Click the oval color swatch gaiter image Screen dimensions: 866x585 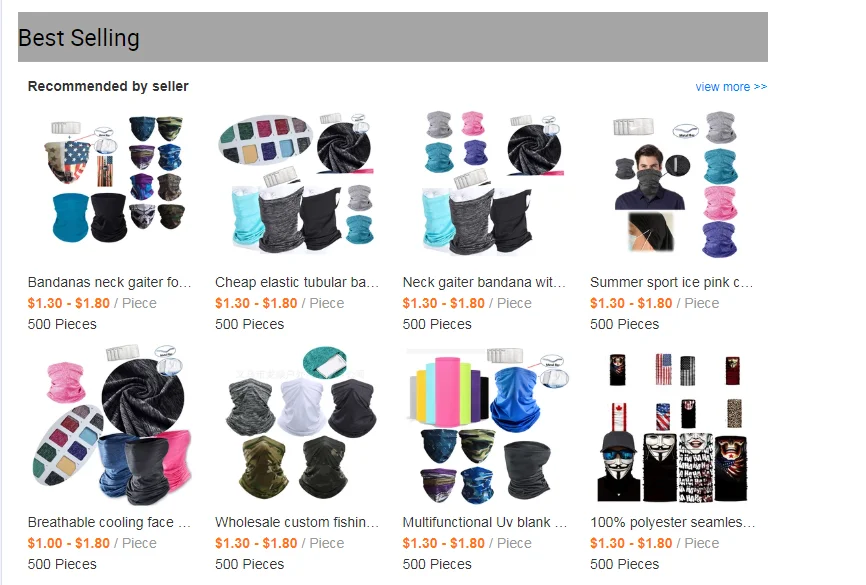(x=297, y=183)
